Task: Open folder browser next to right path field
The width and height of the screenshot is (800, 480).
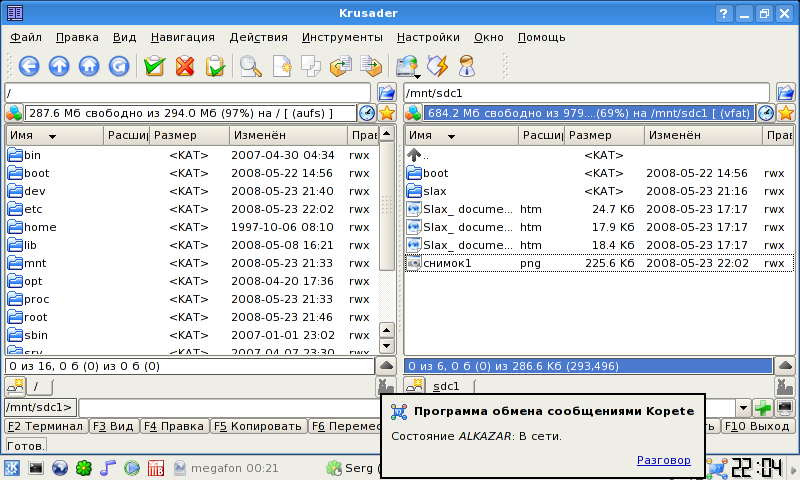Action: 786,93
